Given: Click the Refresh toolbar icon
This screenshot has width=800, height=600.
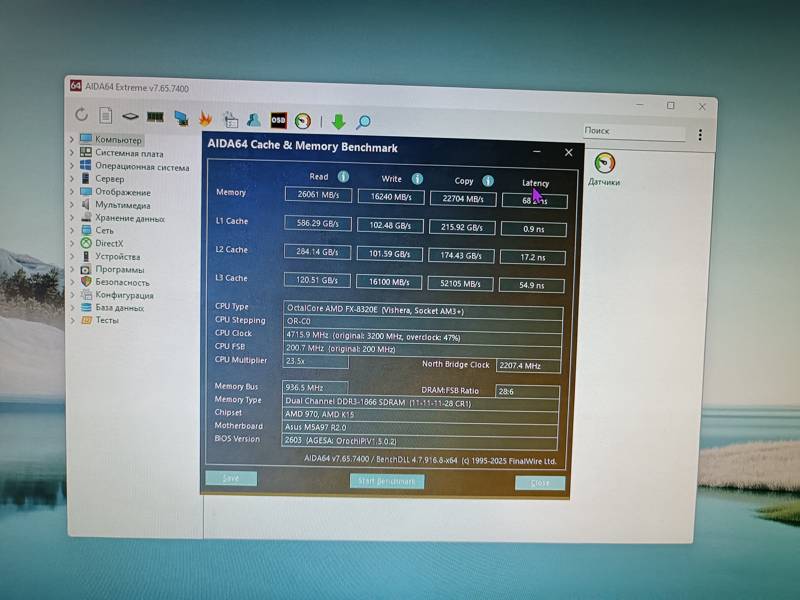Looking at the screenshot, I should (81, 116).
